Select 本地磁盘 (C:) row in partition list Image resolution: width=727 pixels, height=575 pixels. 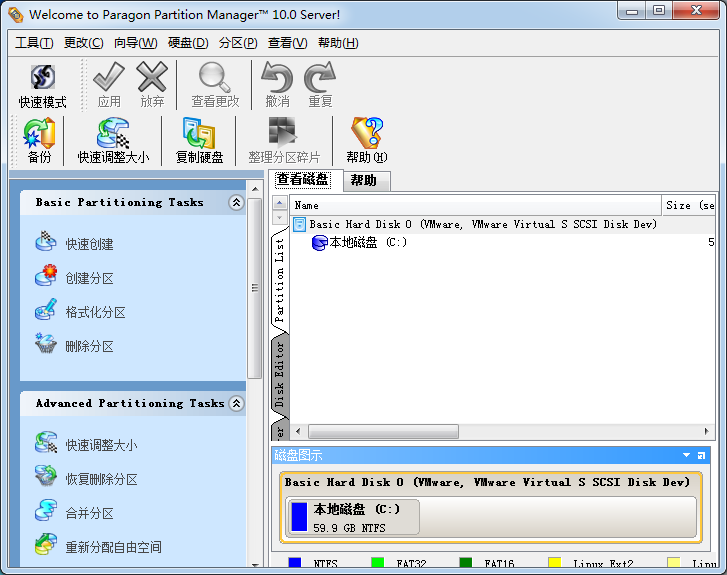click(503, 242)
